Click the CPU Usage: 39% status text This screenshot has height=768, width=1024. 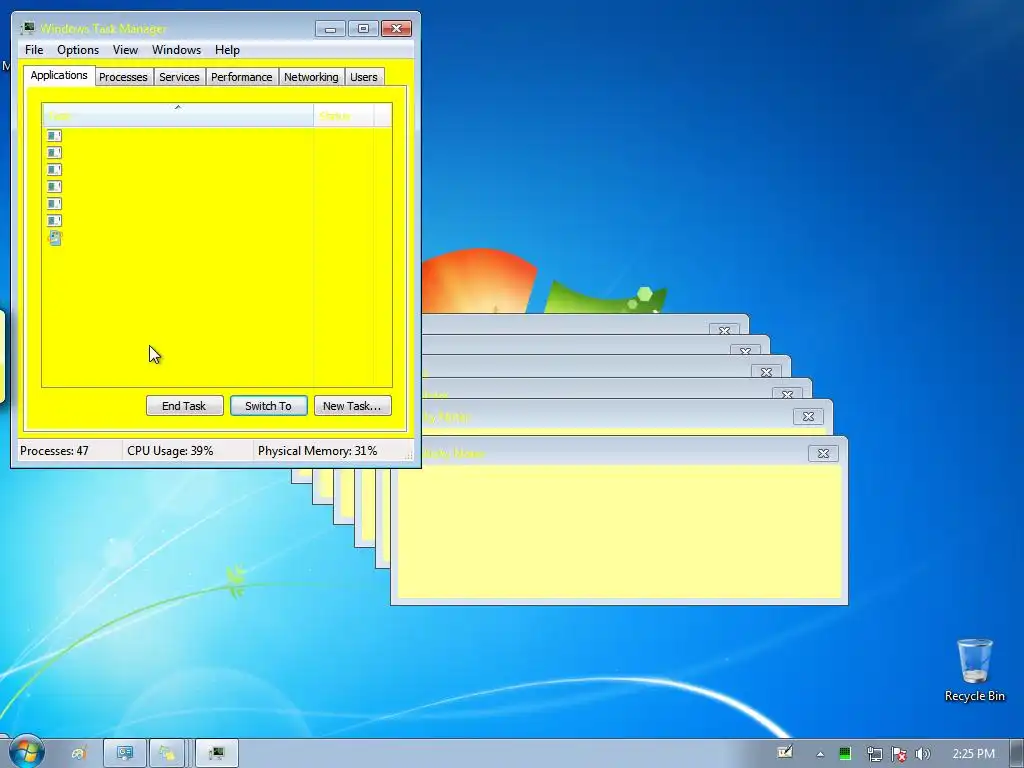point(170,451)
